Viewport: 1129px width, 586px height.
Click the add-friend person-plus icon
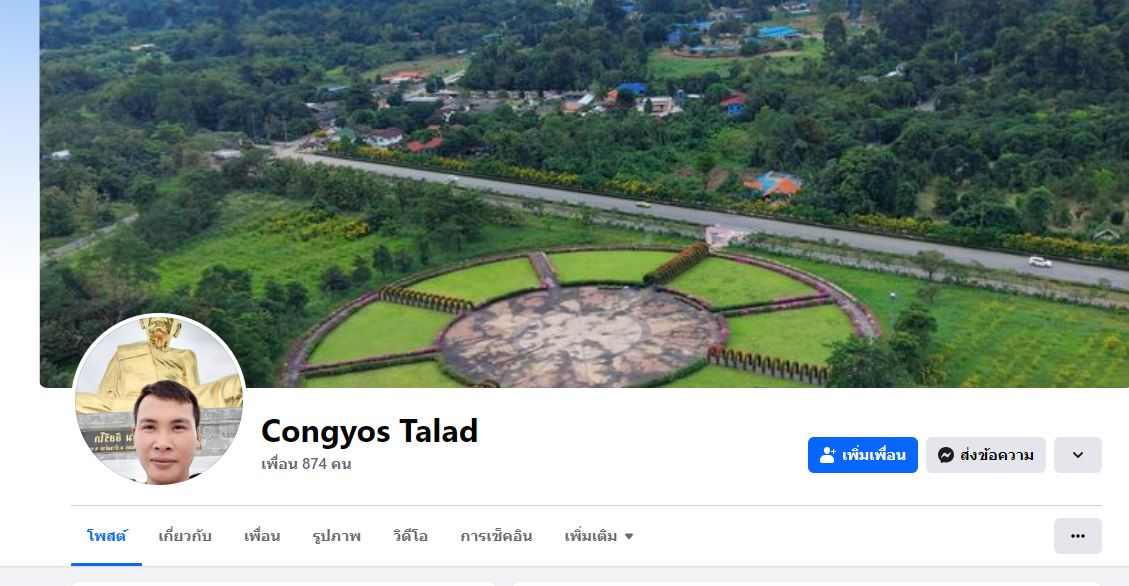point(828,455)
